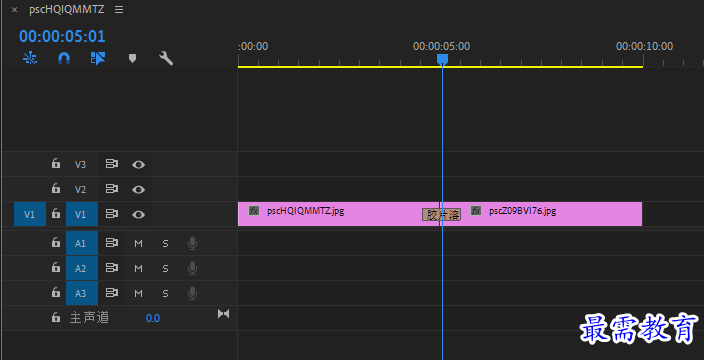Click the ruler at :00:00 start

(253, 46)
